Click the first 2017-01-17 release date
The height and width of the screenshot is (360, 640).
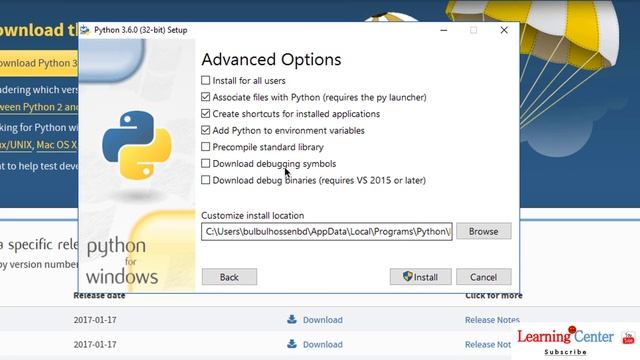95,320
